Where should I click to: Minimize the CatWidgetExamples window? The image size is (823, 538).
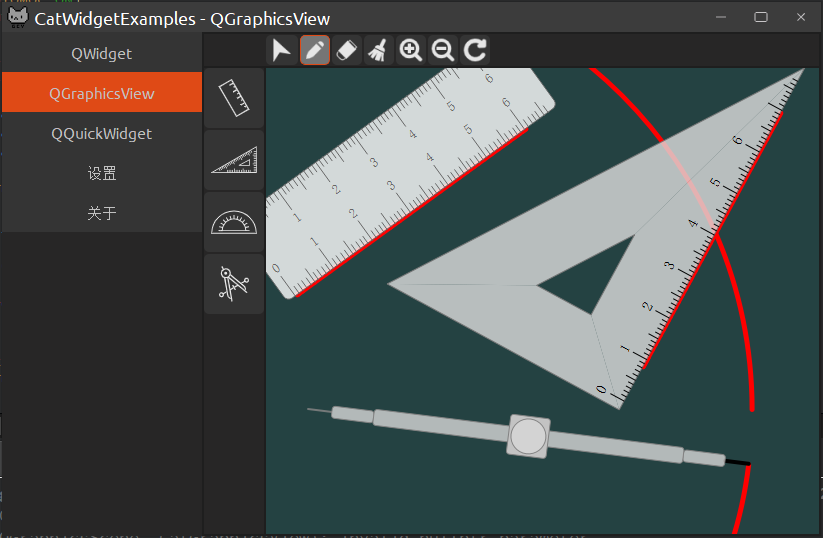point(721,17)
